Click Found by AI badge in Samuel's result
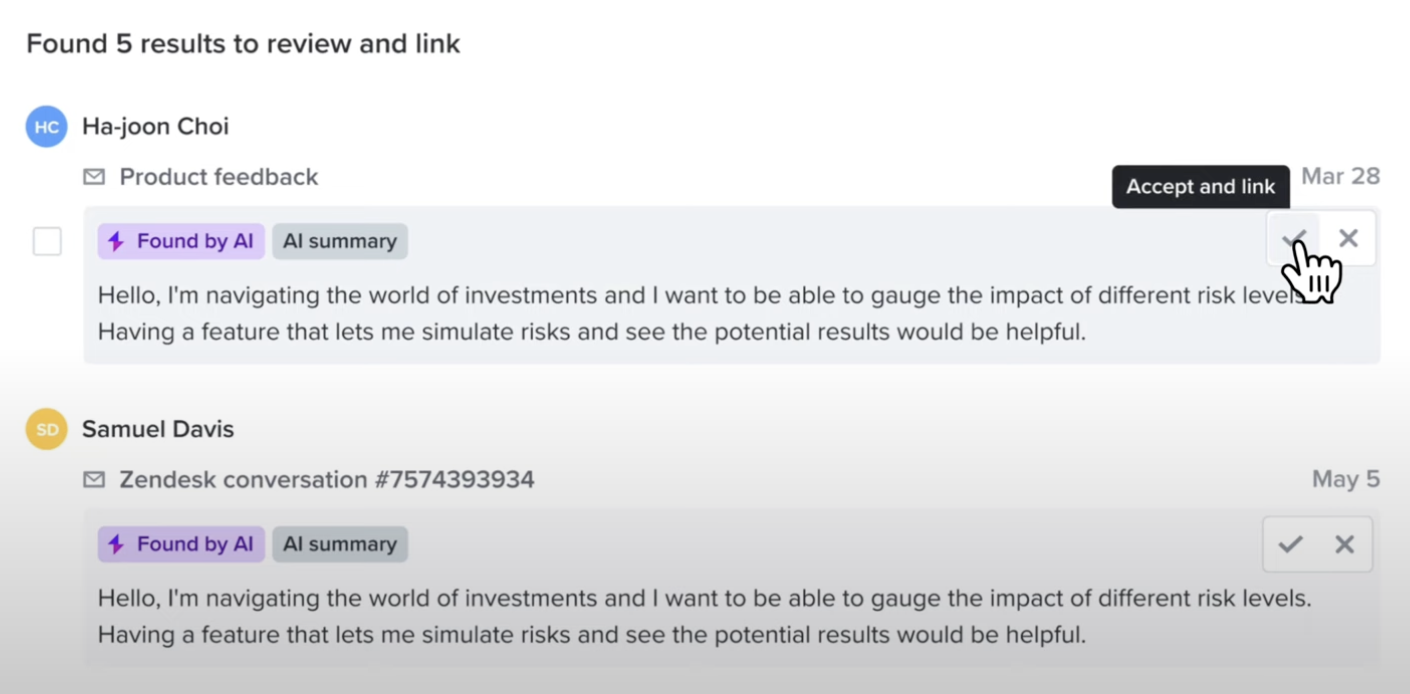 181,544
